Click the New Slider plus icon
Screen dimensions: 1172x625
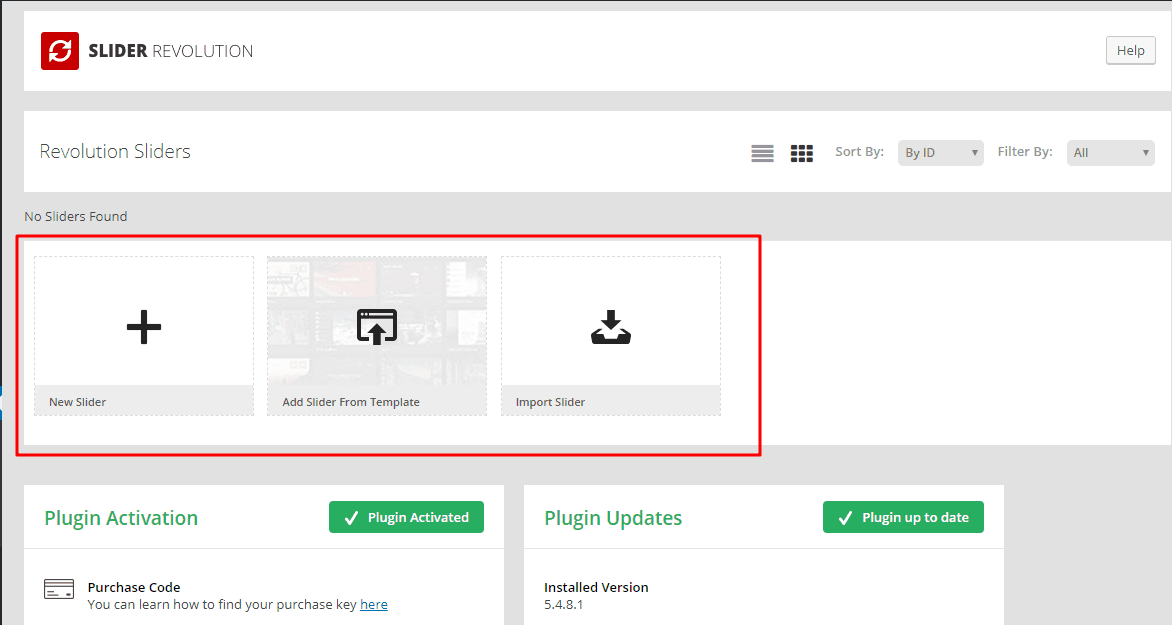click(x=143, y=325)
